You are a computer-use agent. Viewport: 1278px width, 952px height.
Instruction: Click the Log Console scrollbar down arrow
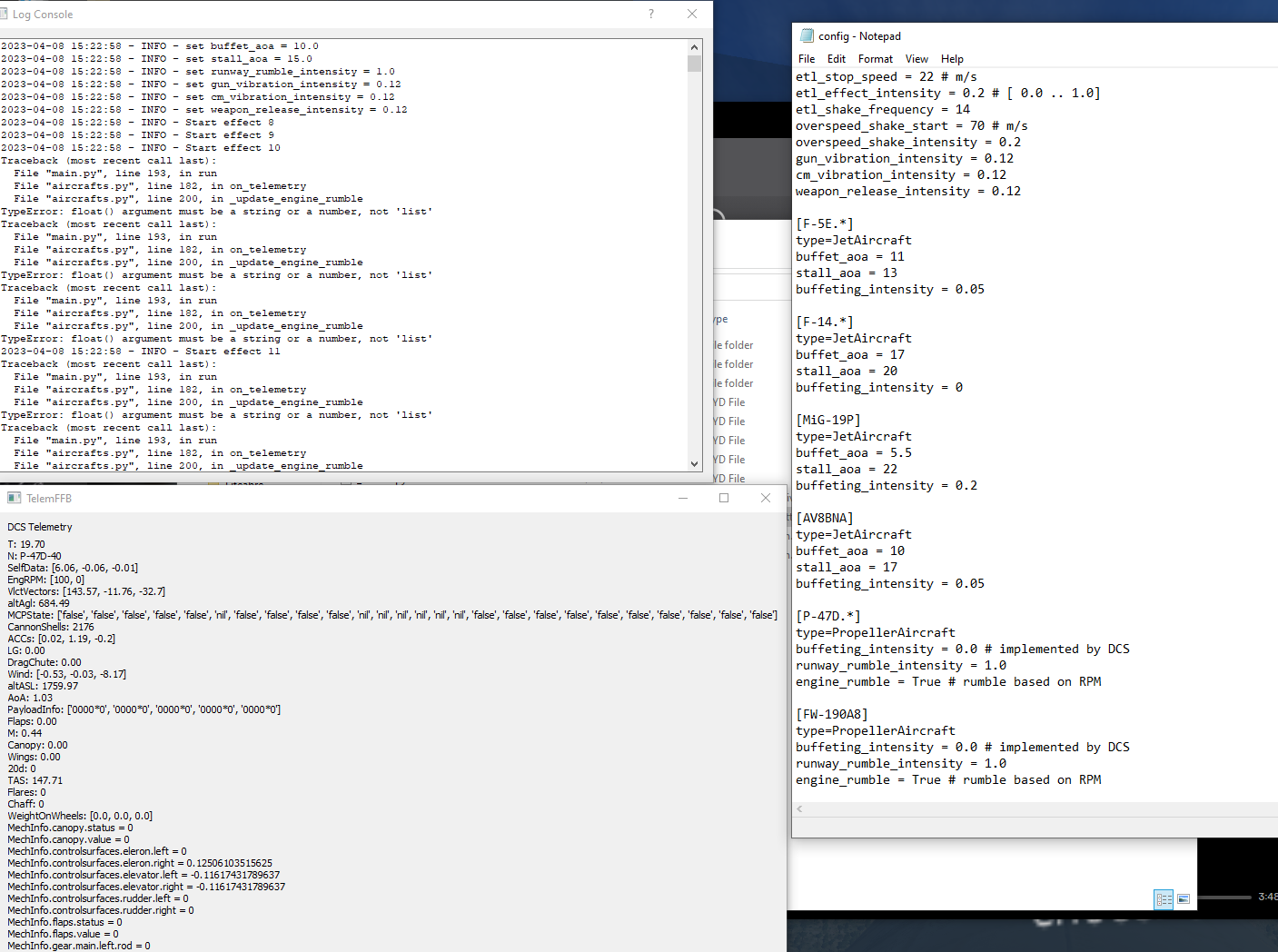pos(695,463)
